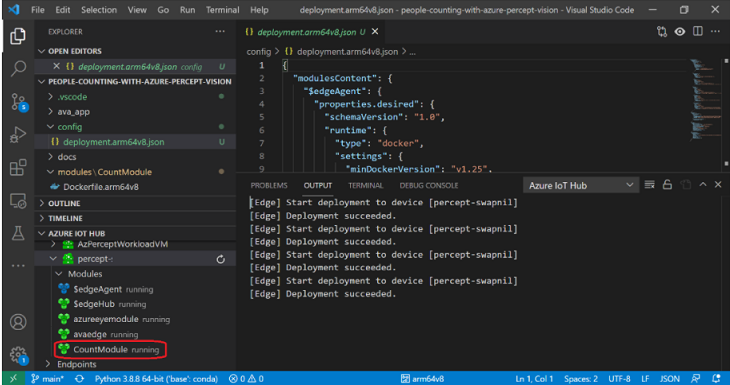
Task: Open the Go menu
Action: (x=163, y=10)
